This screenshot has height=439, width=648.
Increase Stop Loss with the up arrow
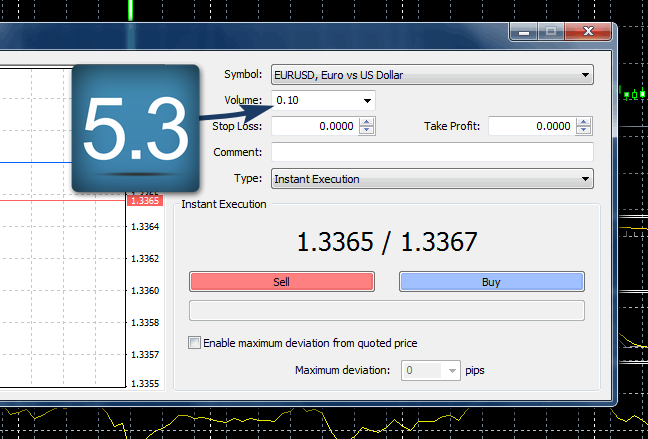[367, 123]
